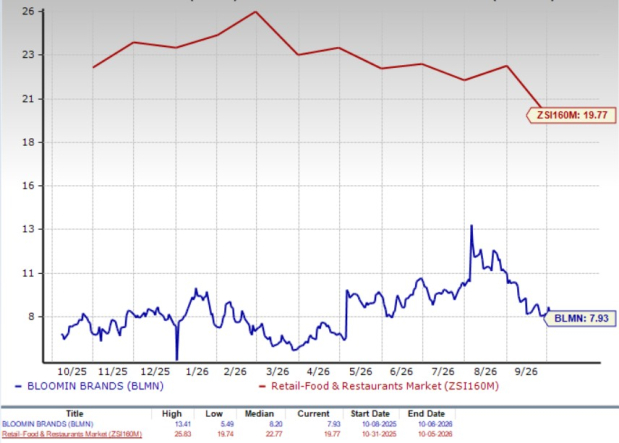The height and width of the screenshot is (443, 619).
Task: Click the 7/26 x-axis label
Action: pyautogui.click(x=443, y=372)
